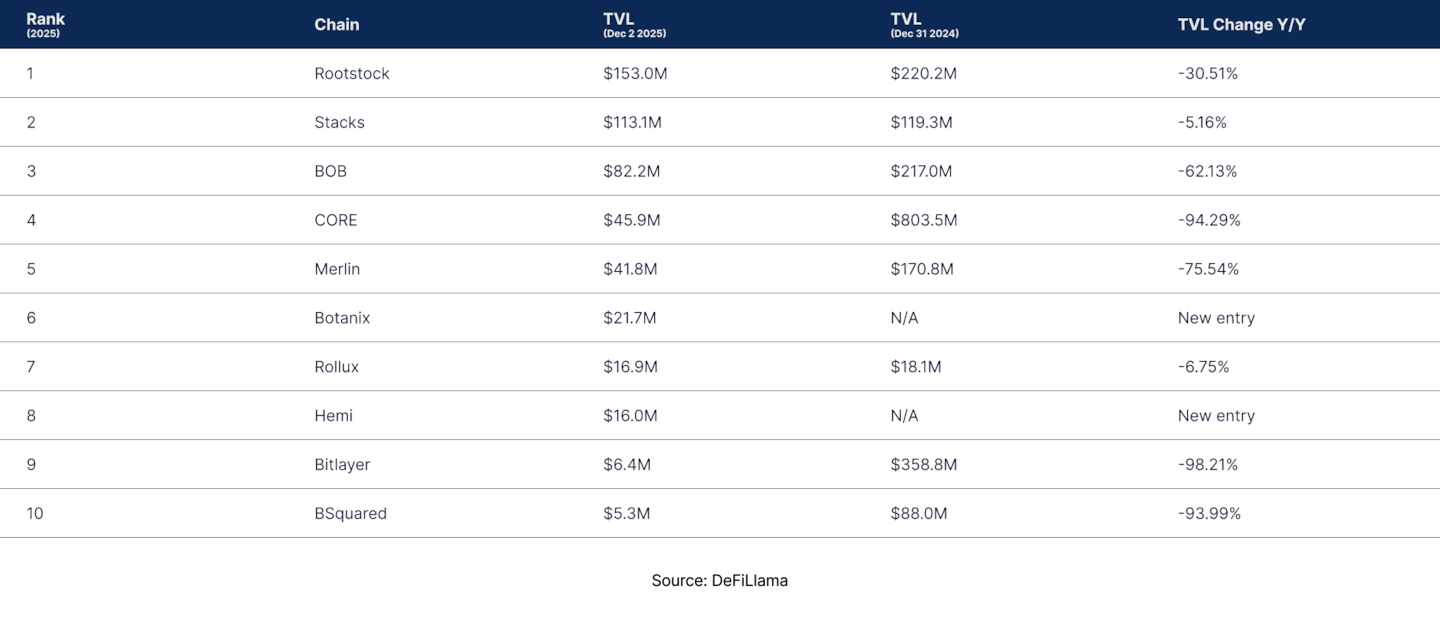This screenshot has height=623, width=1440.
Task: Select the Merlin chain name
Action: [x=337, y=270]
